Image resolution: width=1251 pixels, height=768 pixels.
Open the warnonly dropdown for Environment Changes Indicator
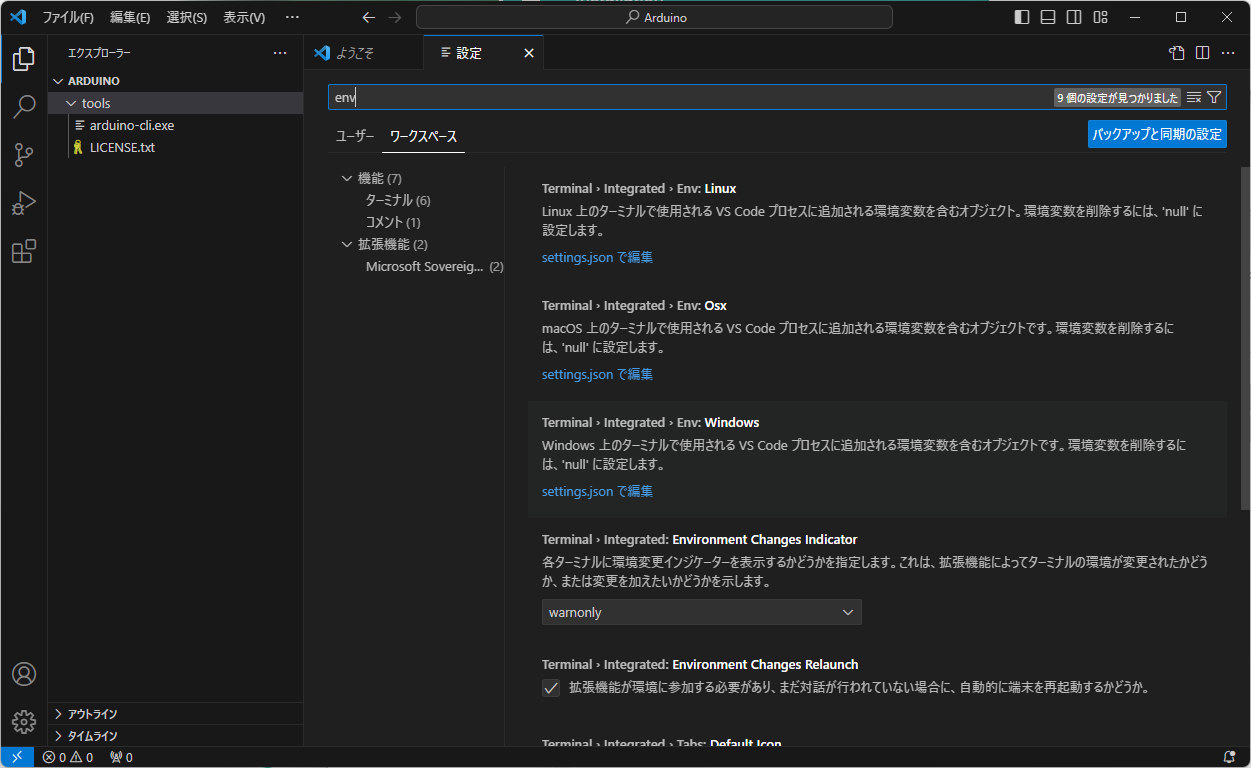click(701, 611)
